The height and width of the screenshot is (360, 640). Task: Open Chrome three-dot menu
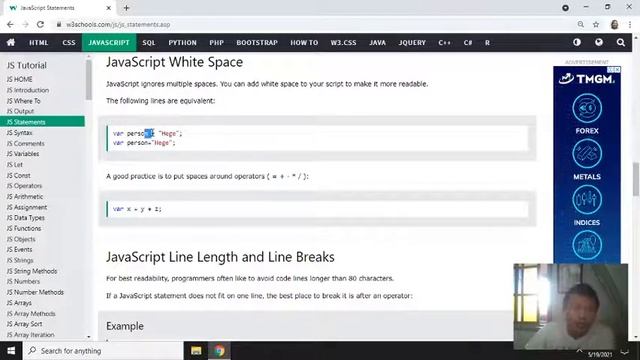(630, 24)
